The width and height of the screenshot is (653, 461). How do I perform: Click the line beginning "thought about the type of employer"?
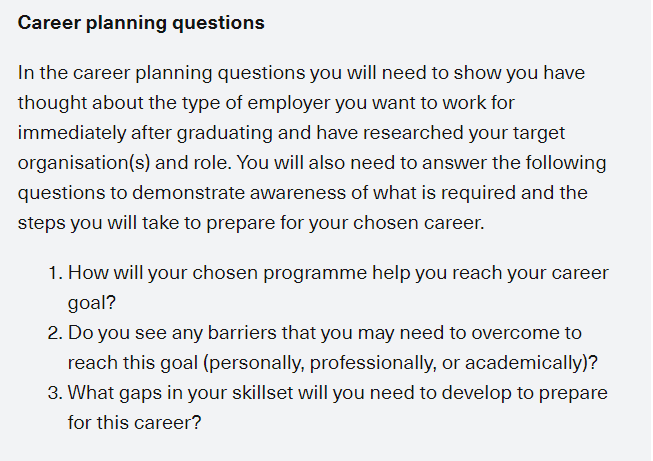pyautogui.click(x=266, y=103)
